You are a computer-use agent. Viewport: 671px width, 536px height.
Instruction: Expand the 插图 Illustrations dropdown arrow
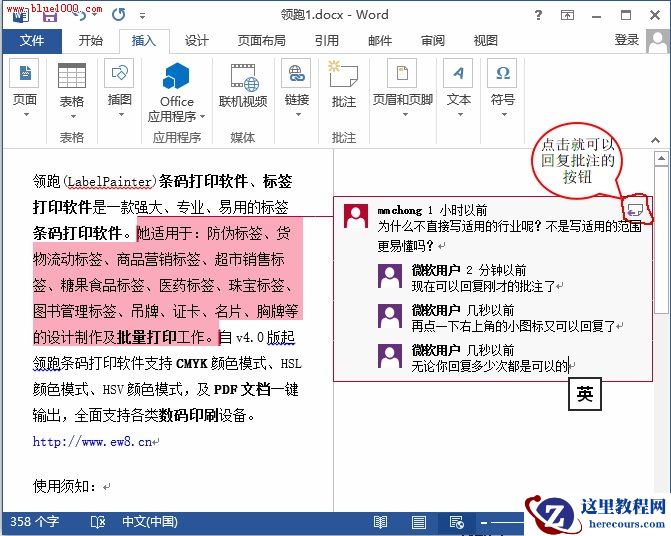pyautogui.click(x=121, y=114)
